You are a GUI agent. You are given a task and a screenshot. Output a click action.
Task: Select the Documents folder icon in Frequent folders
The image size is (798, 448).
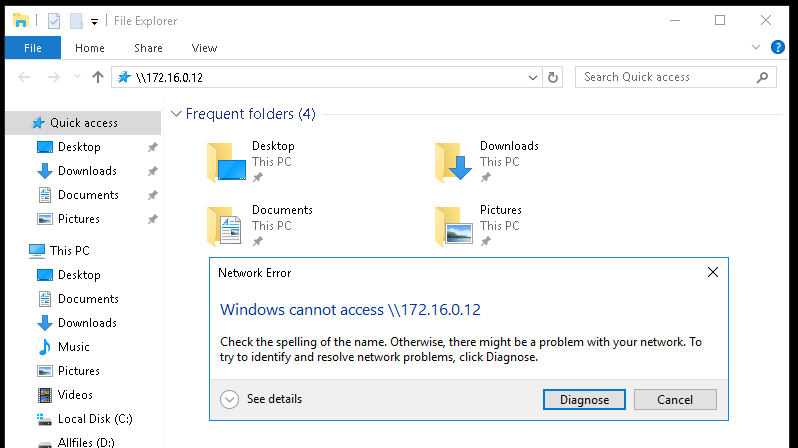click(x=225, y=226)
